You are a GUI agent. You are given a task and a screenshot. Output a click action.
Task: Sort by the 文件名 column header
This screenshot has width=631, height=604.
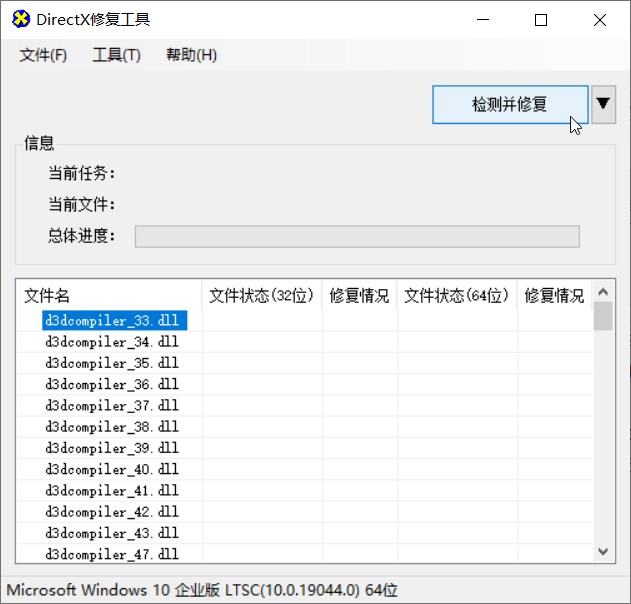(109, 296)
